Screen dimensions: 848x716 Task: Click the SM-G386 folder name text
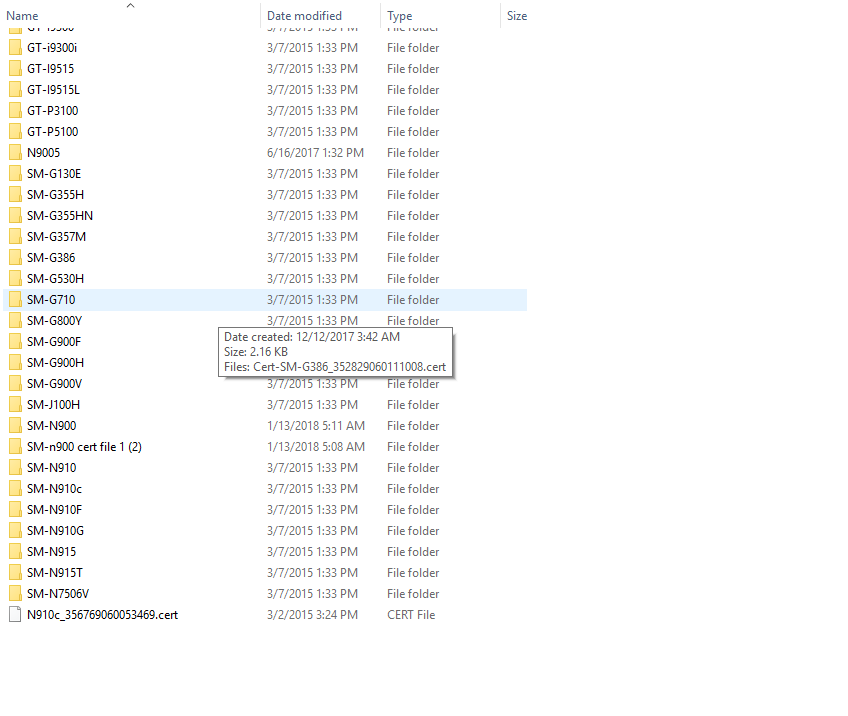point(51,258)
